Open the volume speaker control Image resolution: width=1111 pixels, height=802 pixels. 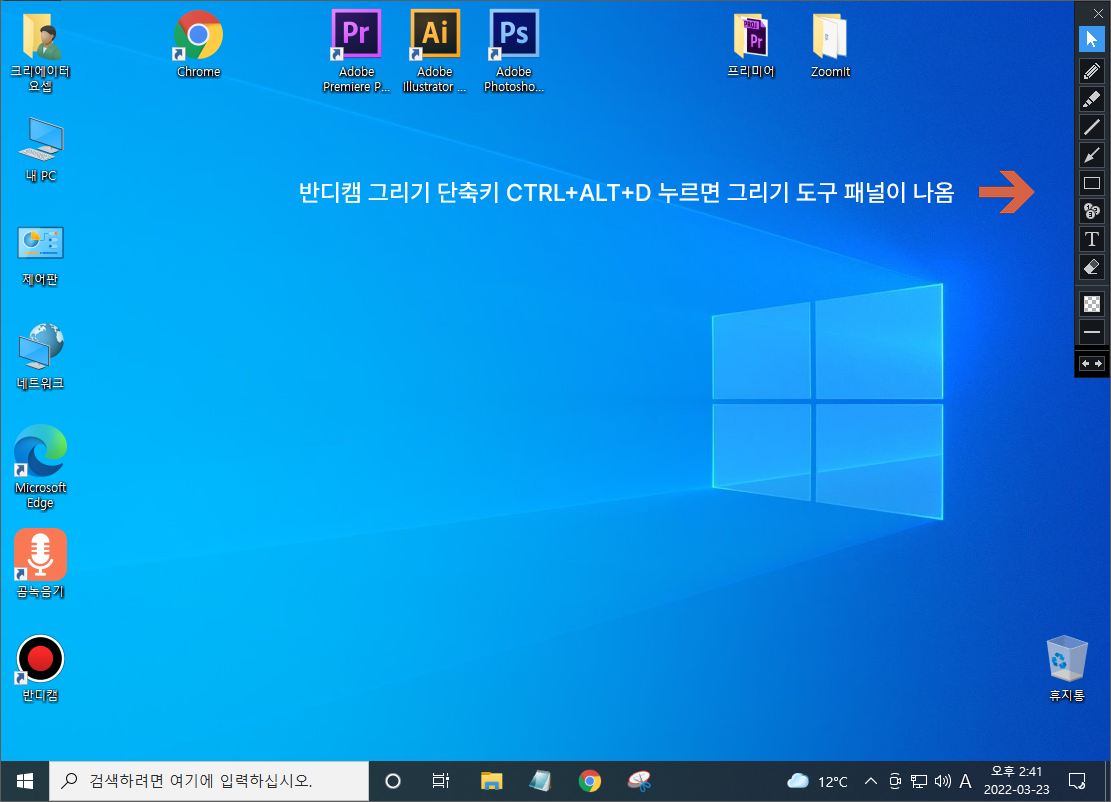click(x=942, y=781)
